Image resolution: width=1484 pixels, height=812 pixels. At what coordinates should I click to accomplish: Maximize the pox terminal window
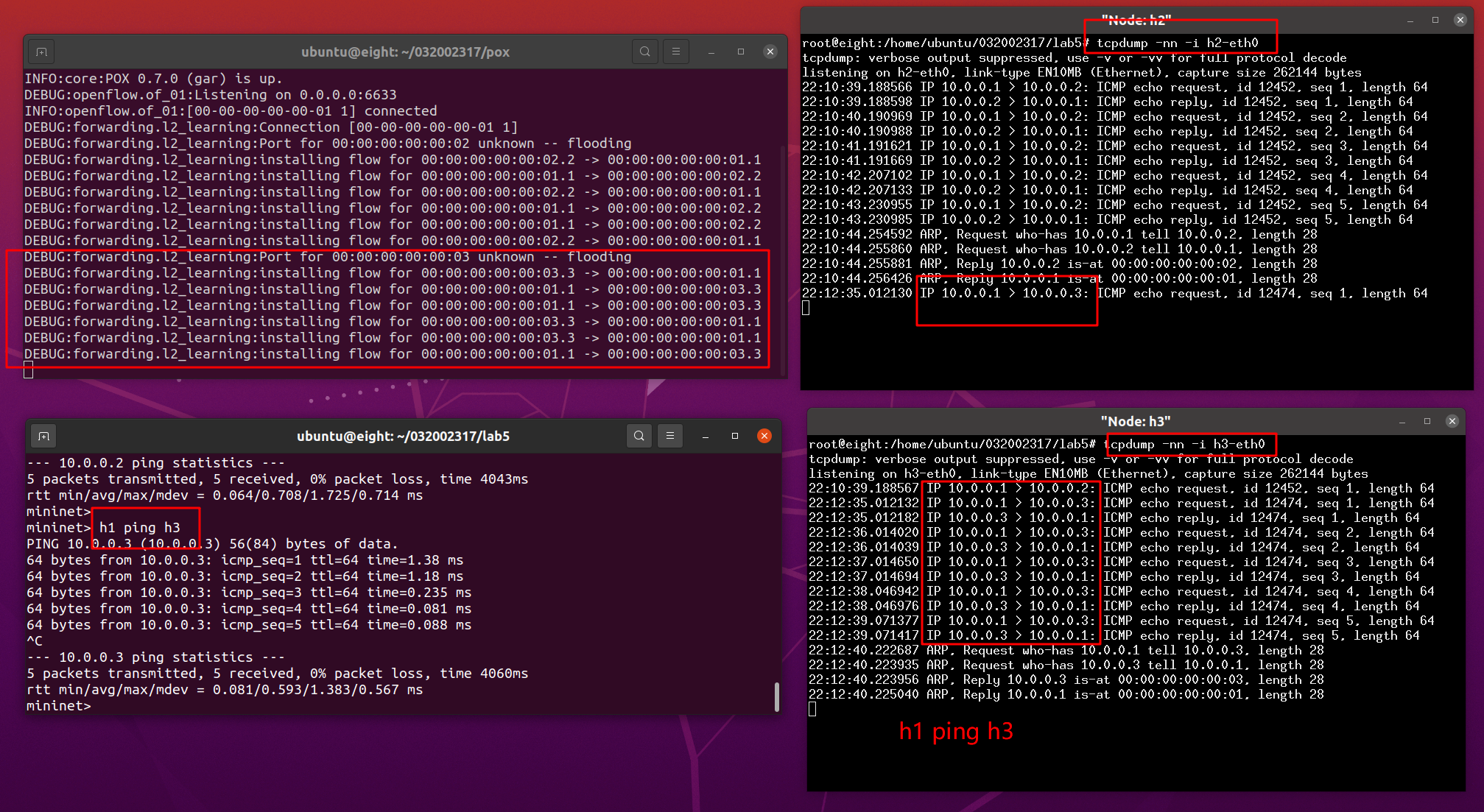point(740,52)
